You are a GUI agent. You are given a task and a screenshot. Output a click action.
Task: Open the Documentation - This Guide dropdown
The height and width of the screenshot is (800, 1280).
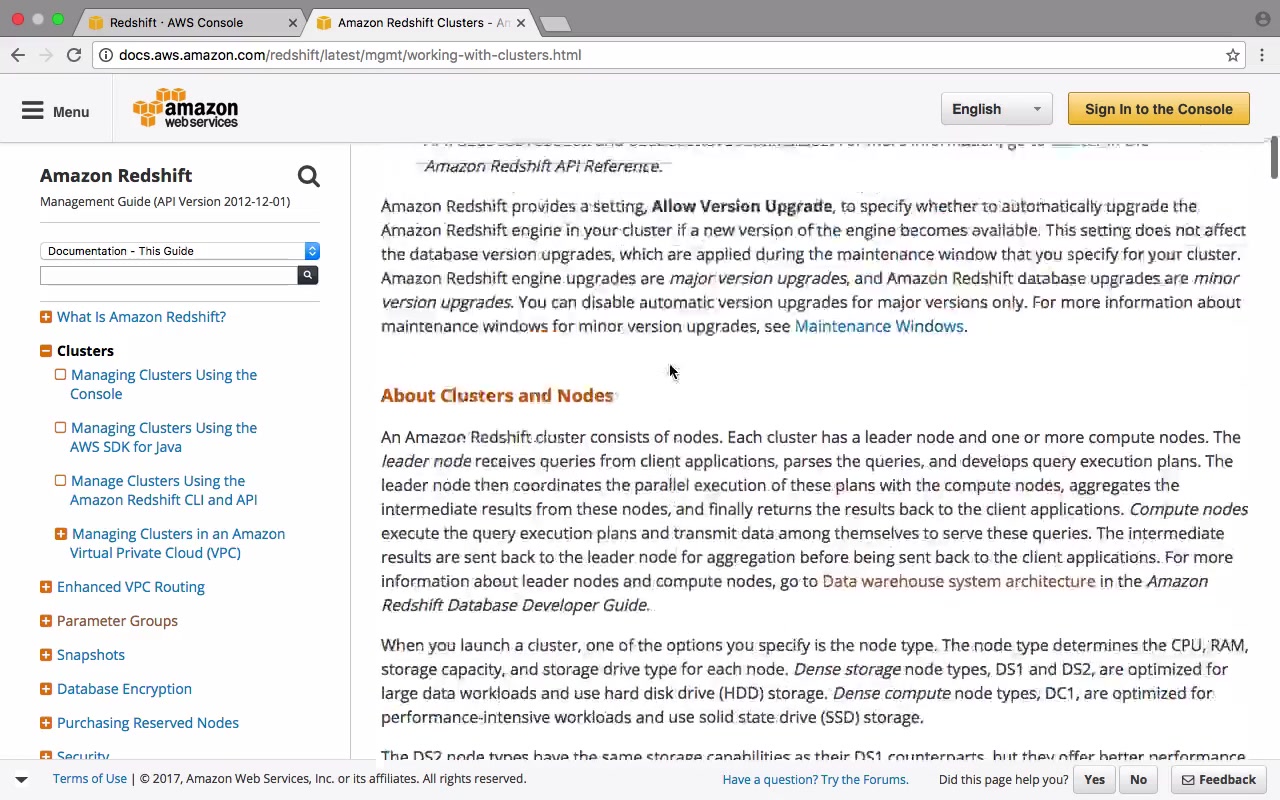(180, 251)
